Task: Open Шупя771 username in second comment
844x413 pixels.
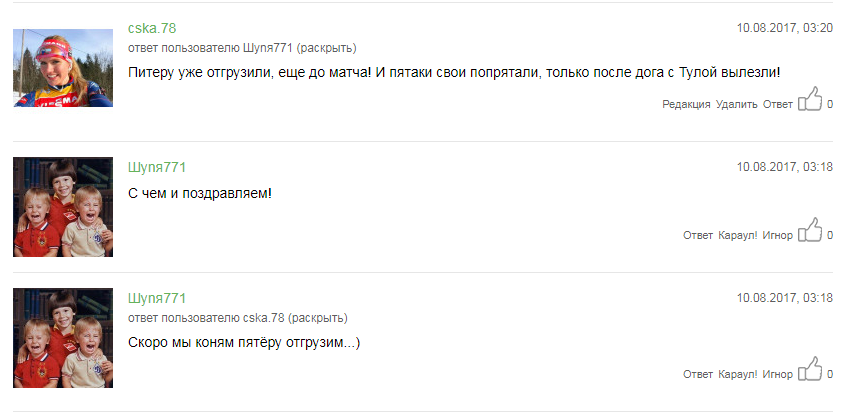Action: pos(157,167)
